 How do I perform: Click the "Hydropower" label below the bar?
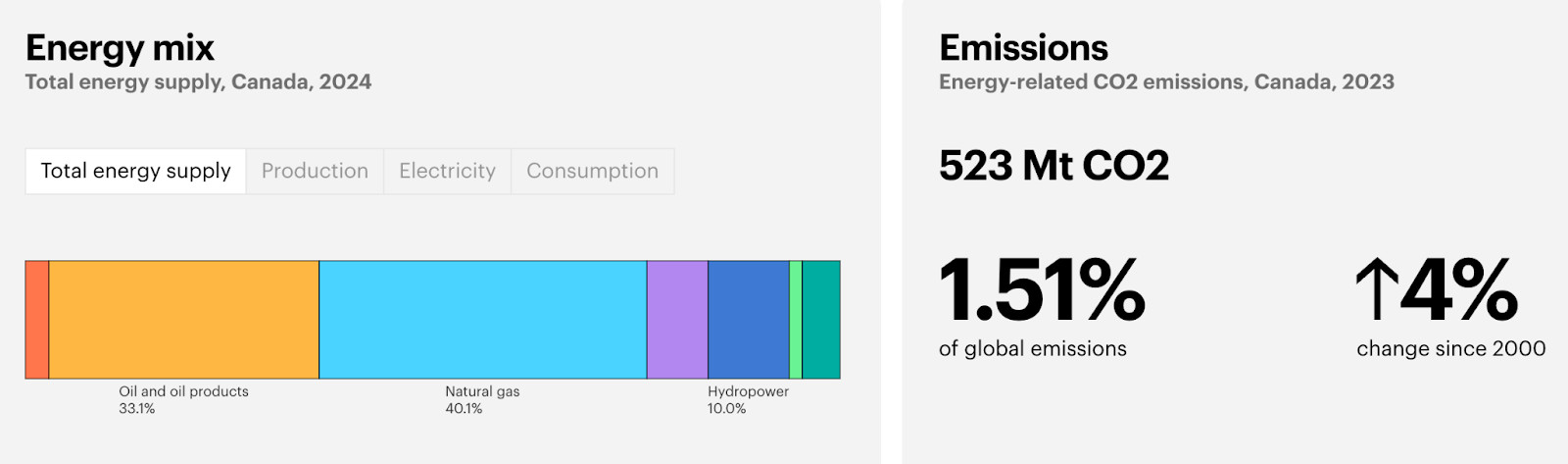point(748,391)
